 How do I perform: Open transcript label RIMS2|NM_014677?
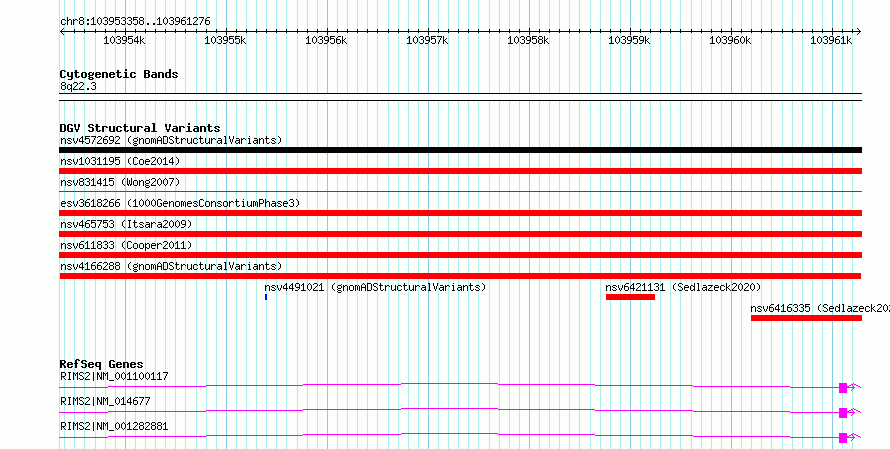pyautogui.click(x=105, y=401)
